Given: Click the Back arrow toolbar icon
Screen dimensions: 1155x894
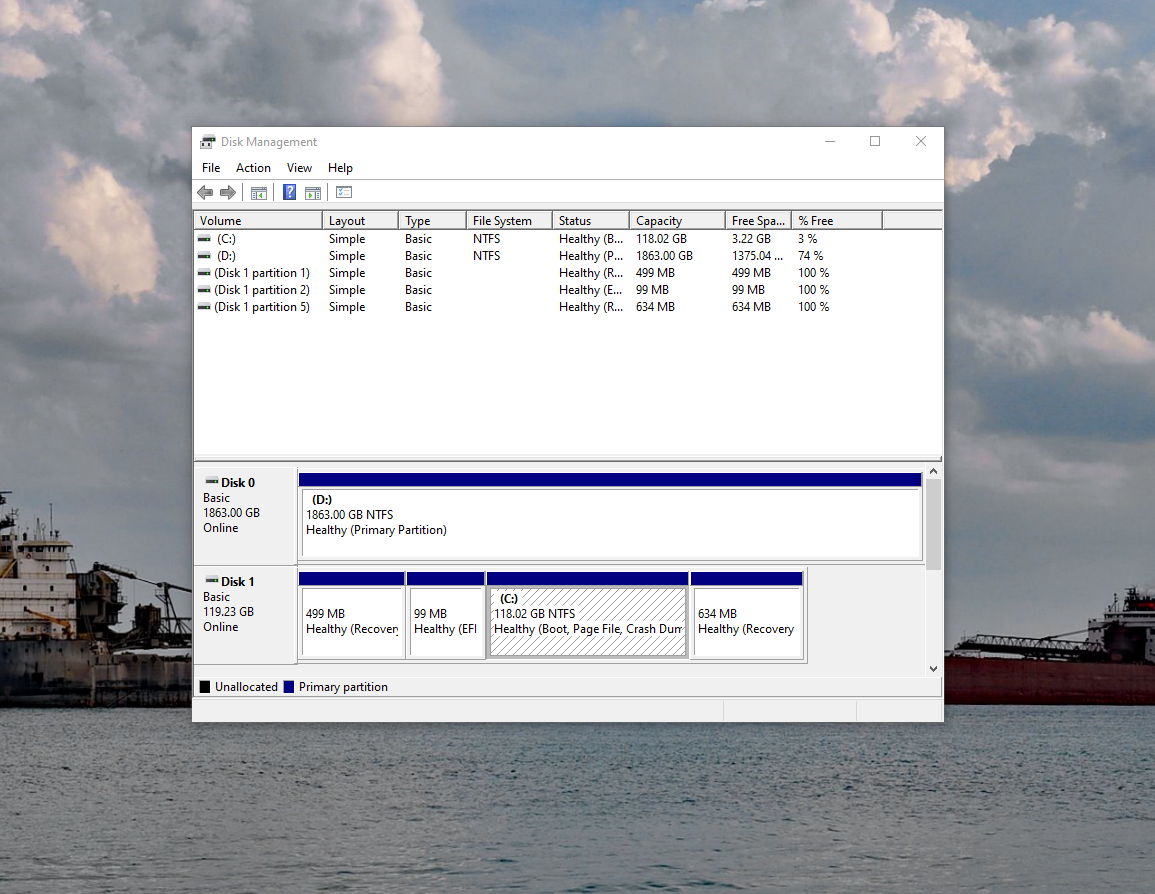Looking at the screenshot, I should (x=205, y=193).
